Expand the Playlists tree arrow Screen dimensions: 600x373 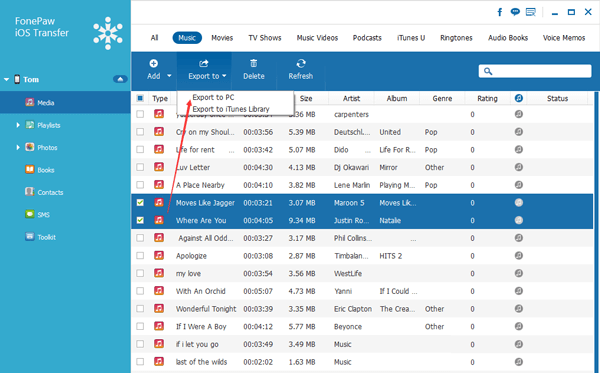tap(18, 125)
